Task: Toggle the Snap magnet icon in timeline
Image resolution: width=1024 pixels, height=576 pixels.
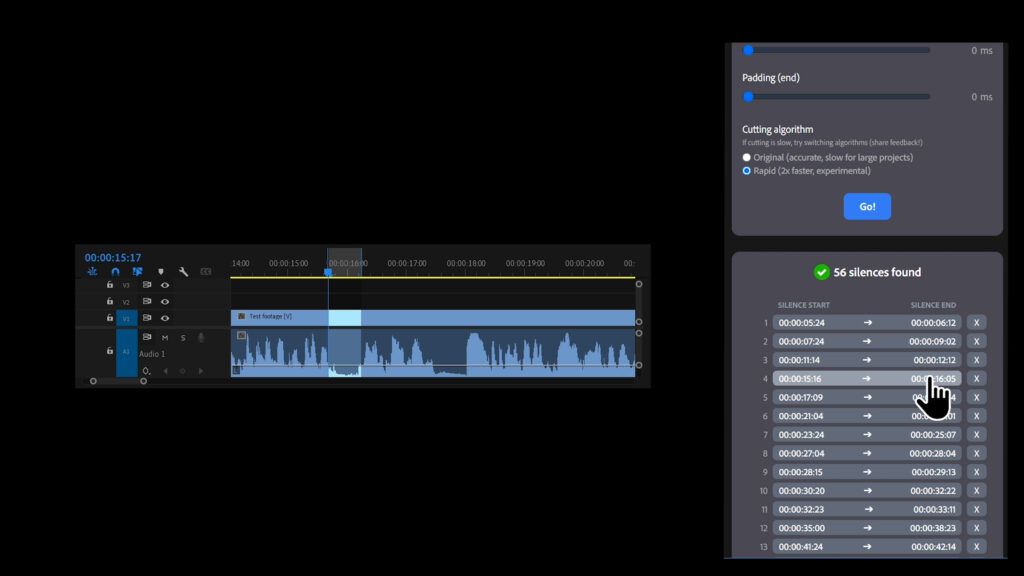Action: coord(115,271)
